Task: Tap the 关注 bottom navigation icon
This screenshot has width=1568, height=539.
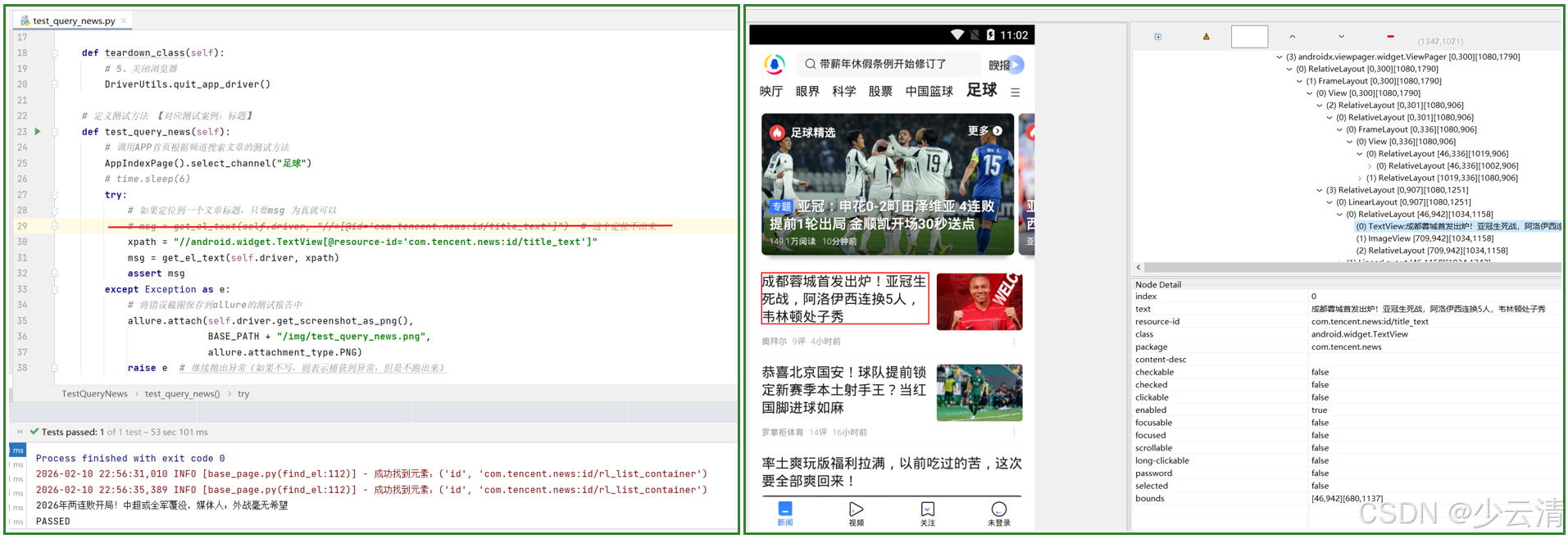Action: [x=928, y=514]
